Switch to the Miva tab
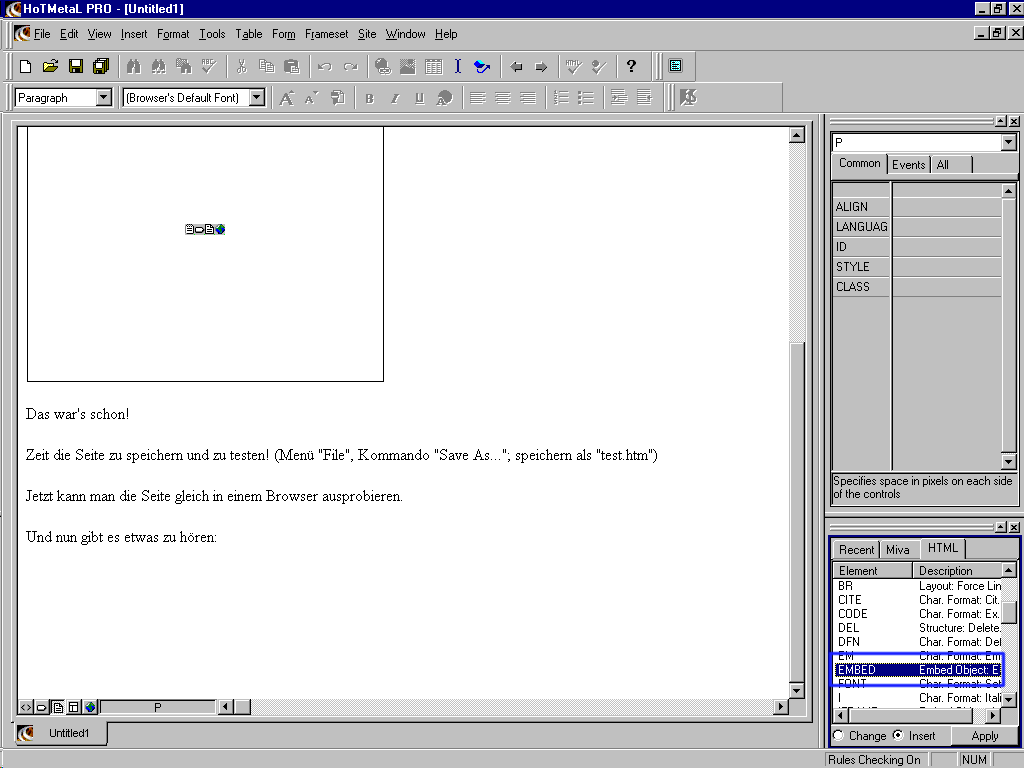The width and height of the screenshot is (1024, 768). [x=898, y=550]
